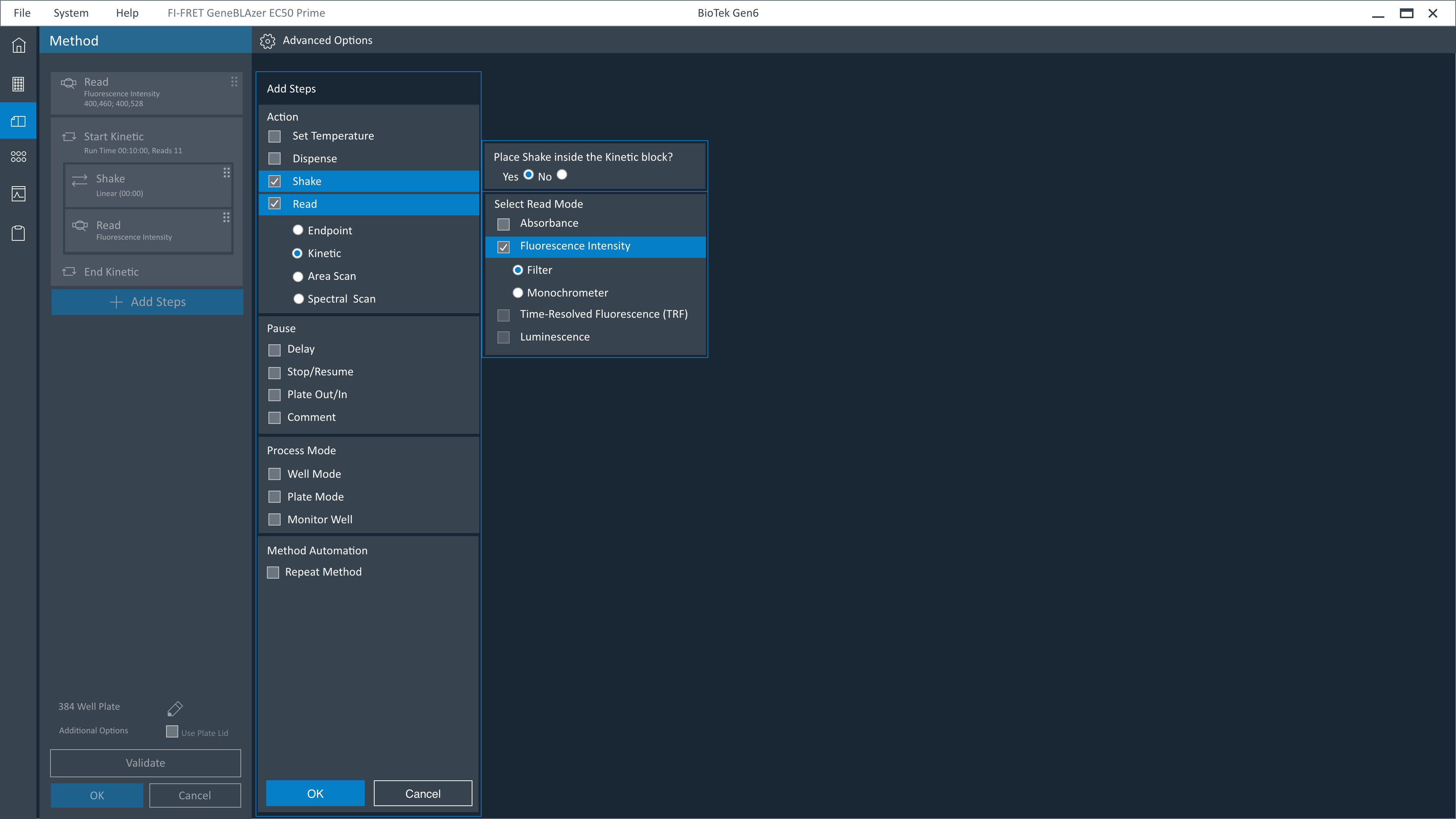Viewport: 1456px width, 819px height.
Task: Check Time-Resolved Fluorescence (TRF)
Action: 504,315
